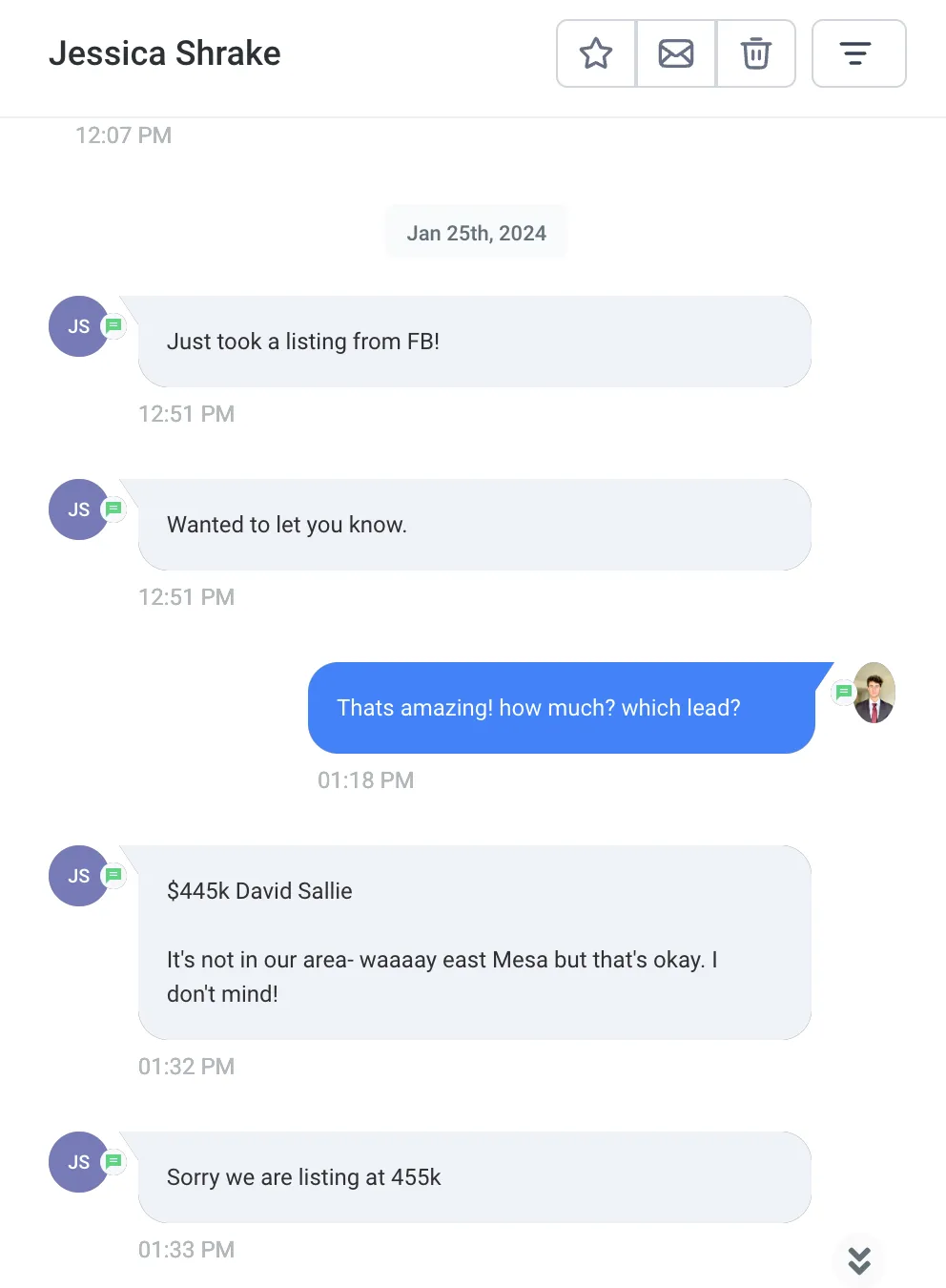The image size is (946, 1288).
Task: Click the blue 'Thats amazing!' message bubble
Action: pyautogui.click(x=561, y=708)
